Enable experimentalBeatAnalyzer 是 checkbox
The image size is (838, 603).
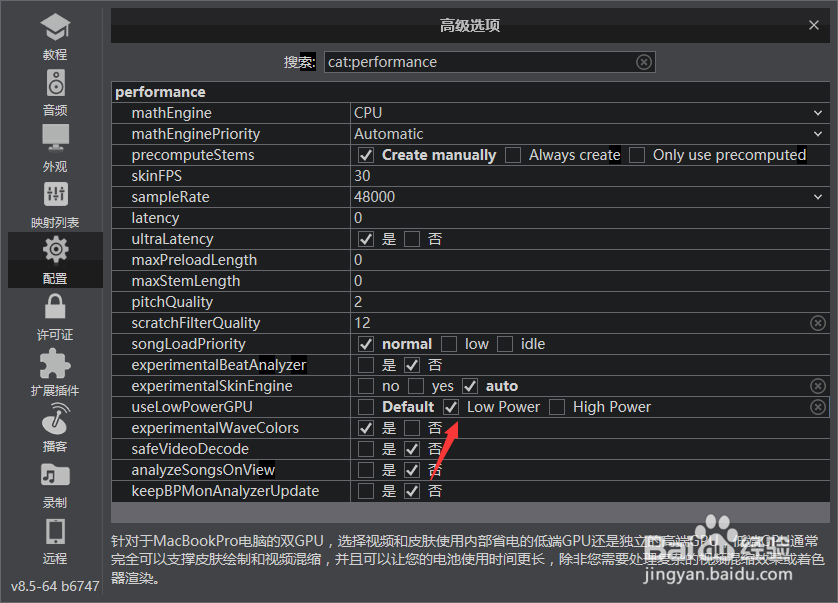tap(366, 365)
